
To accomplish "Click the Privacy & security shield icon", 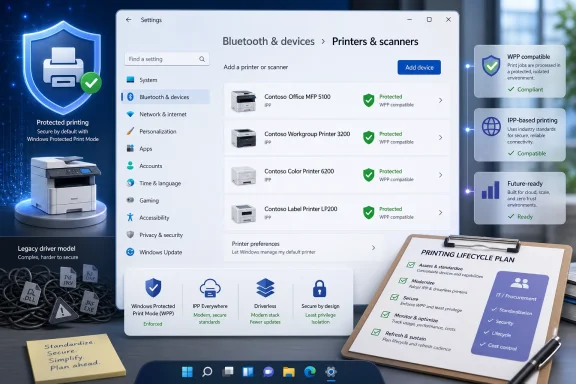I will (x=130, y=234).
